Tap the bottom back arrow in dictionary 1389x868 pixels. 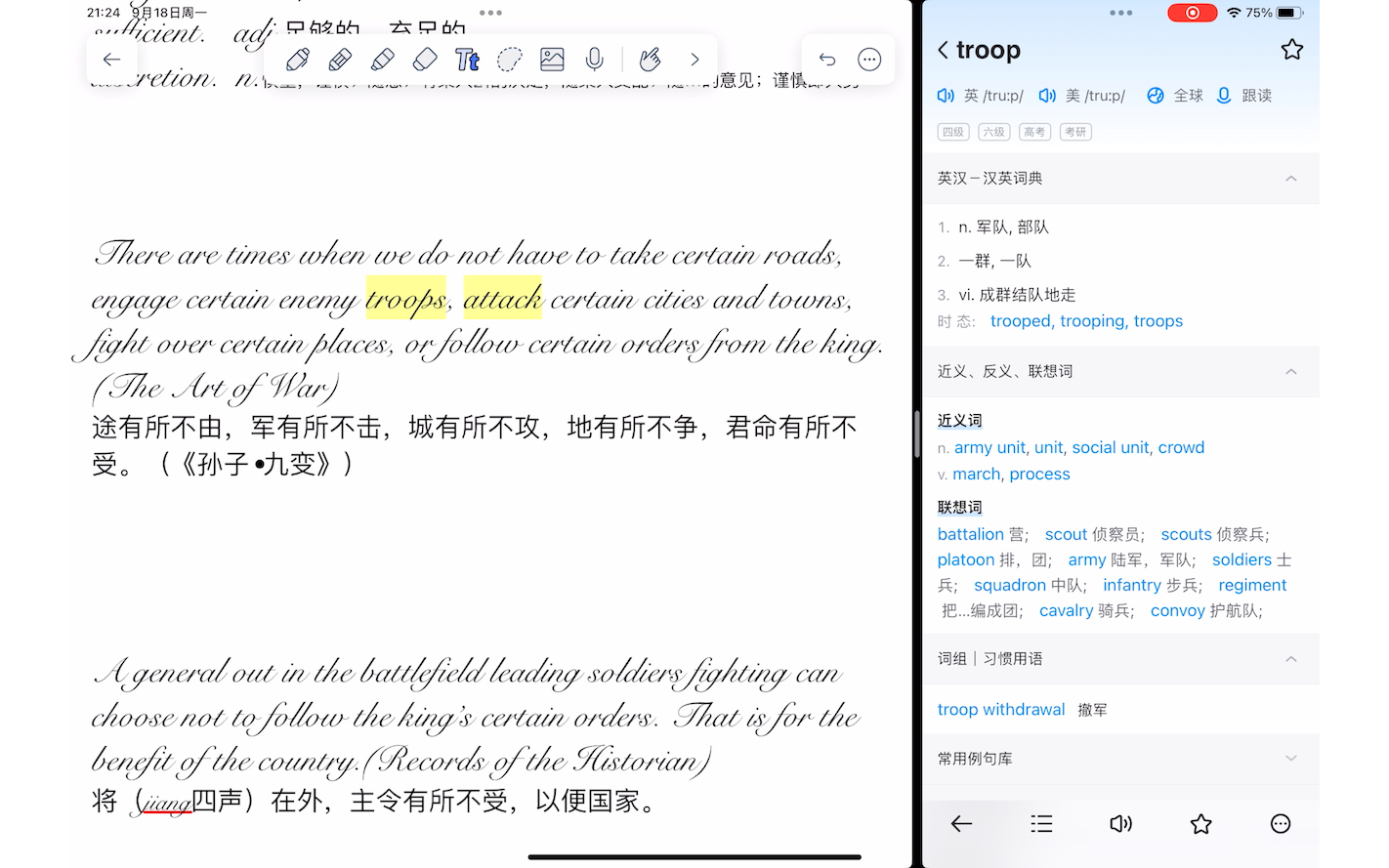[x=962, y=824]
